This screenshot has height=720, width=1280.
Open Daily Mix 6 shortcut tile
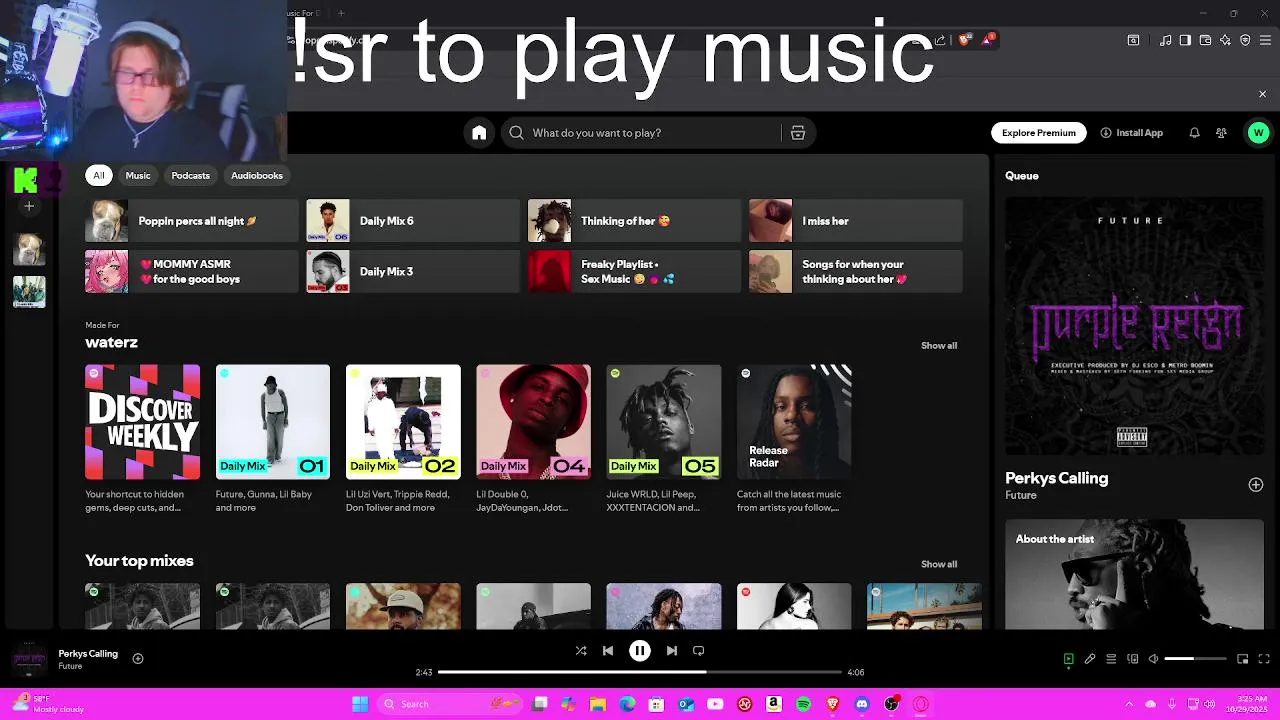(413, 221)
